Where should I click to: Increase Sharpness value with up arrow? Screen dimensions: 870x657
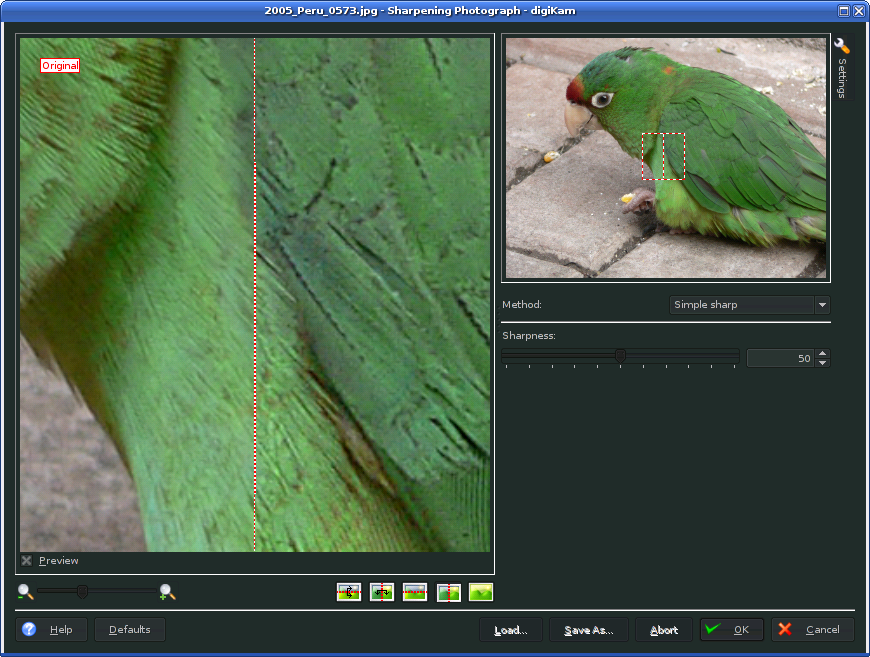[x=822, y=353]
